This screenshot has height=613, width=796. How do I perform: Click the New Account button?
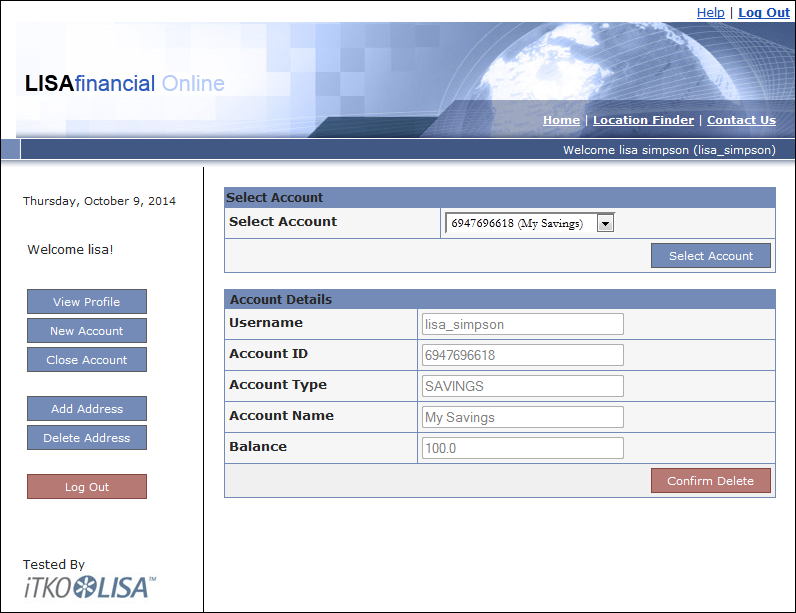point(87,331)
